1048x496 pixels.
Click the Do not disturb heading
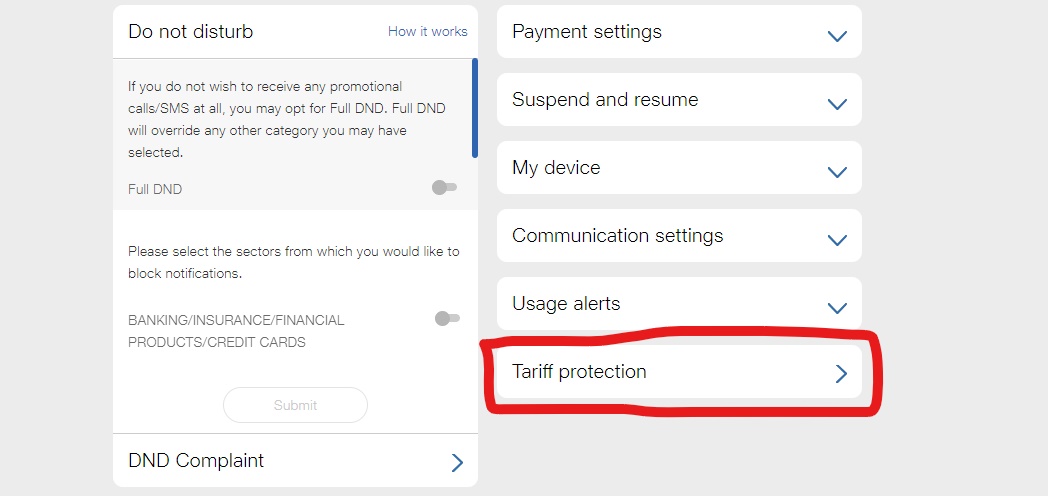pos(191,32)
